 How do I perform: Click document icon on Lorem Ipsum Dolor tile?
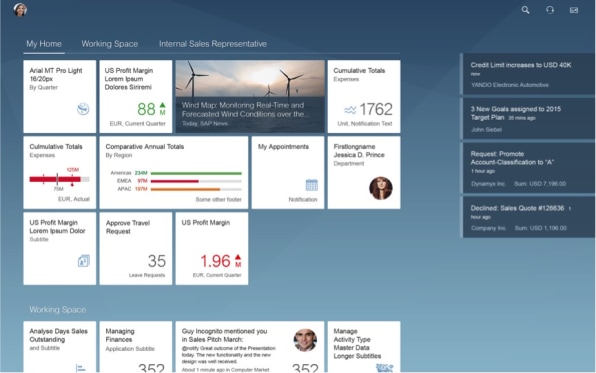(83, 261)
